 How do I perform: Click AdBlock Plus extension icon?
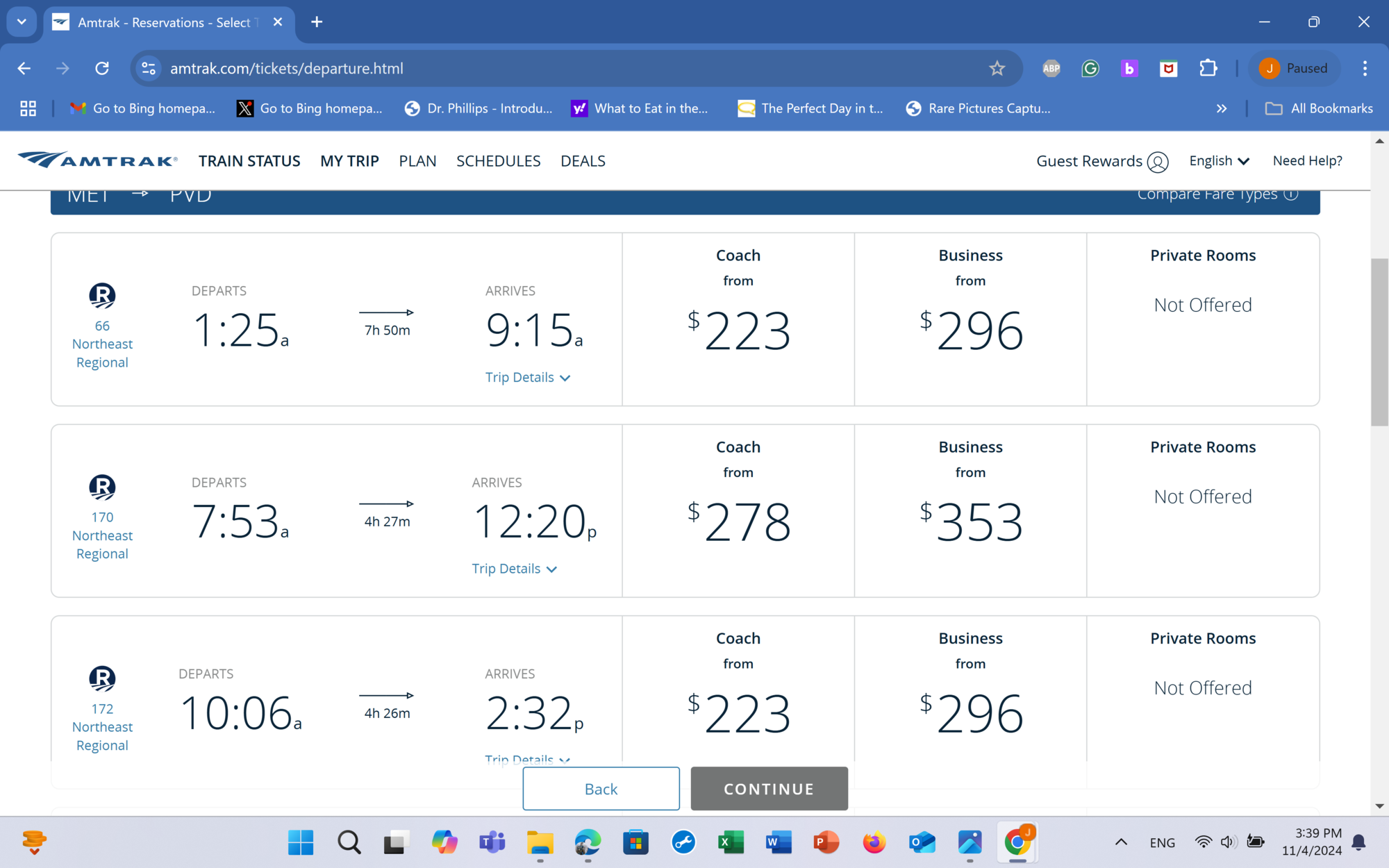point(1051,68)
